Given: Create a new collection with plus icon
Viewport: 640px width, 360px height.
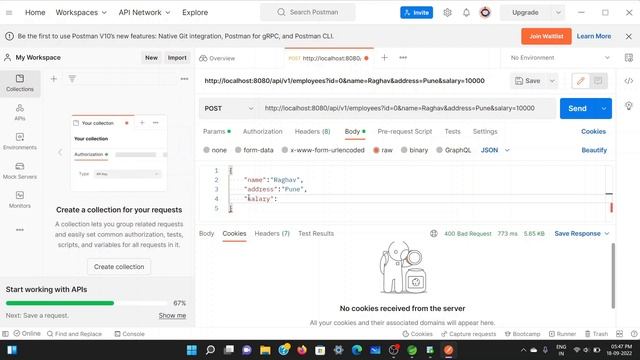Looking at the screenshot, I should pyautogui.click(x=53, y=79).
